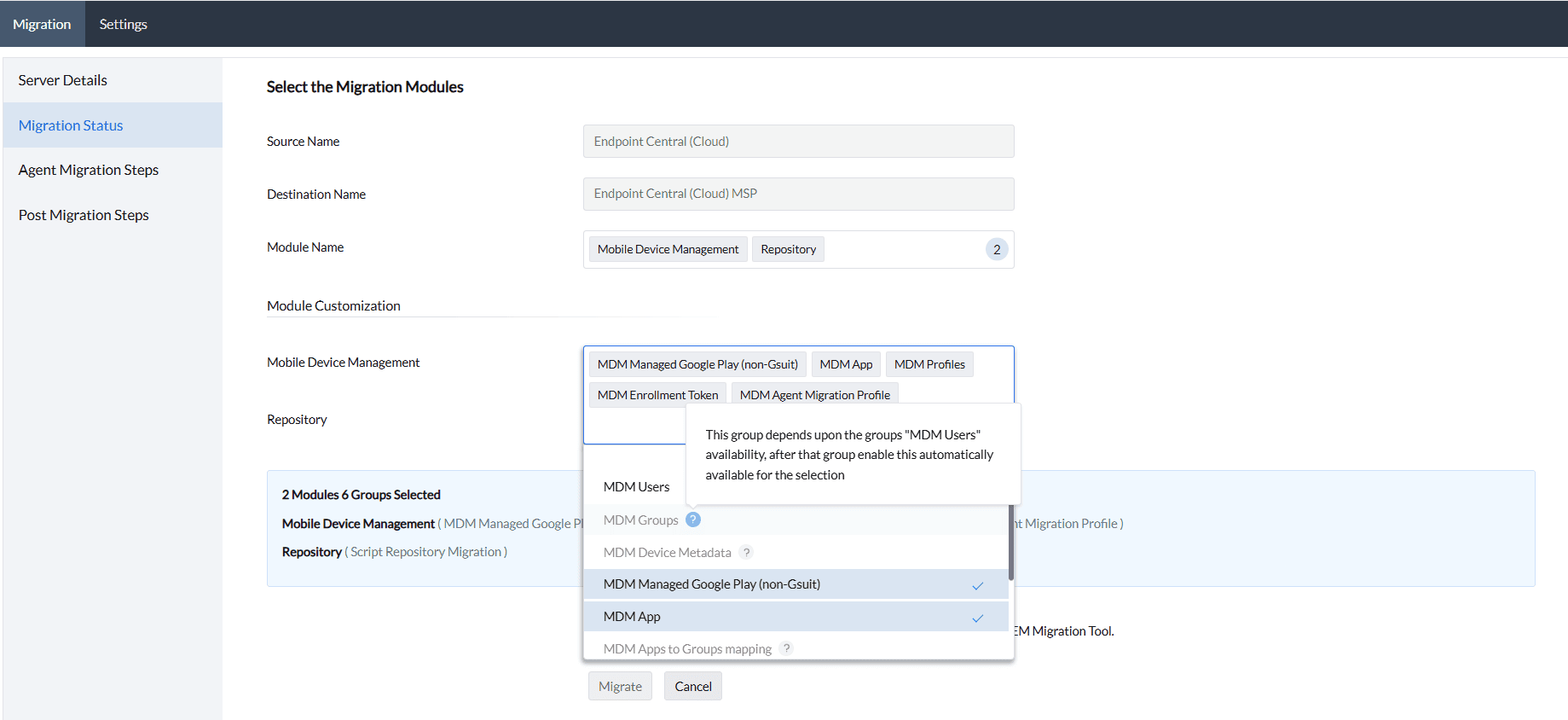Open Post Migration Steps section

click(84, 215)
